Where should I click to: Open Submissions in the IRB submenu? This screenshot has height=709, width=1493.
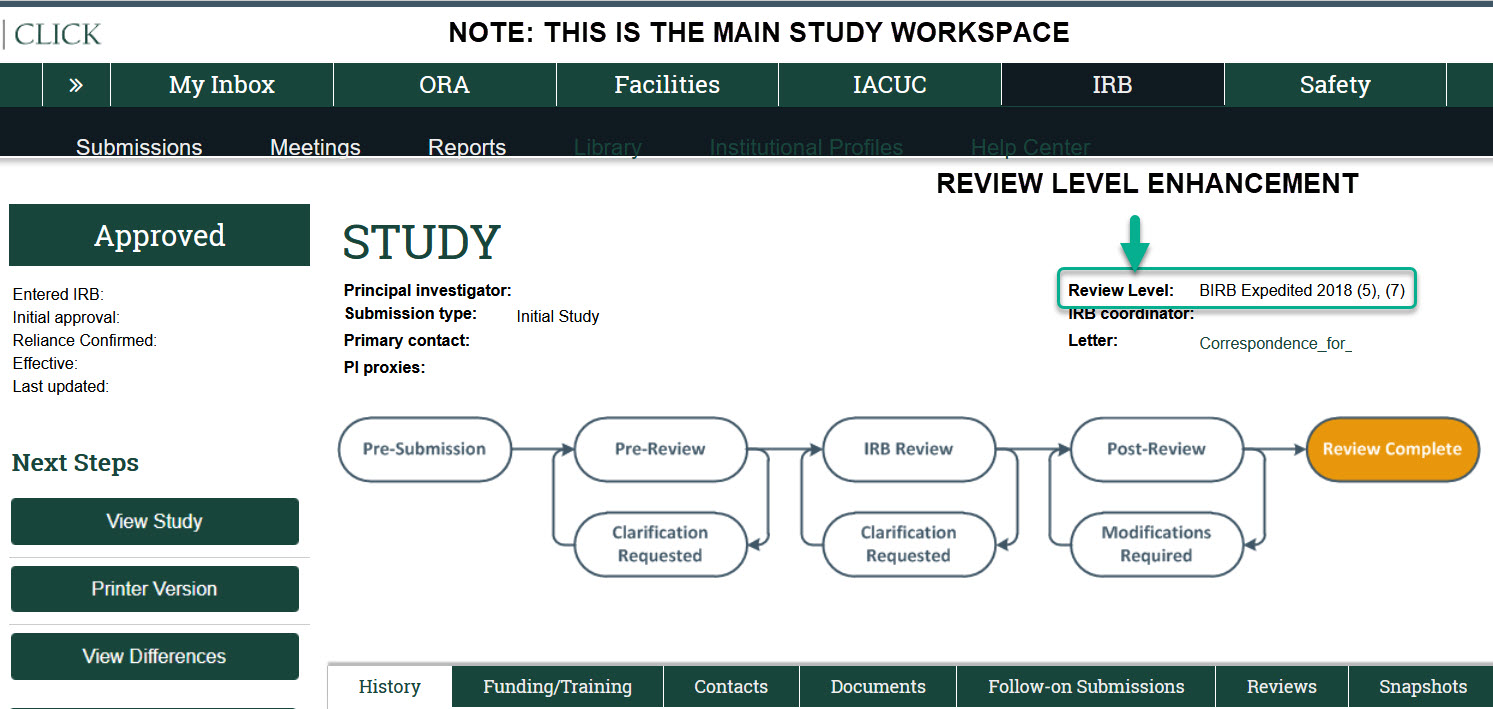click(x=139, y=147)
